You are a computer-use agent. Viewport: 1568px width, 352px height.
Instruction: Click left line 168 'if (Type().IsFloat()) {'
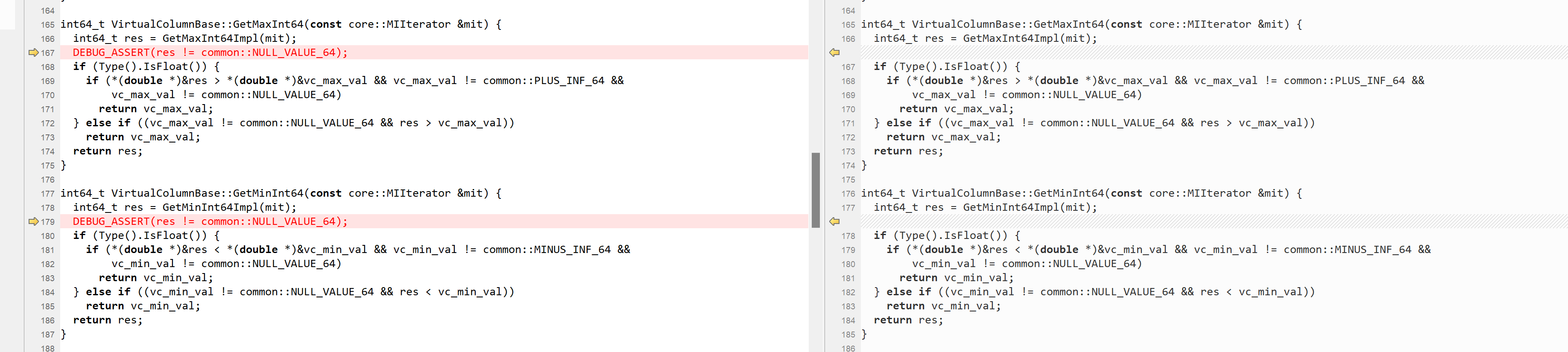(x=146, y=67)
